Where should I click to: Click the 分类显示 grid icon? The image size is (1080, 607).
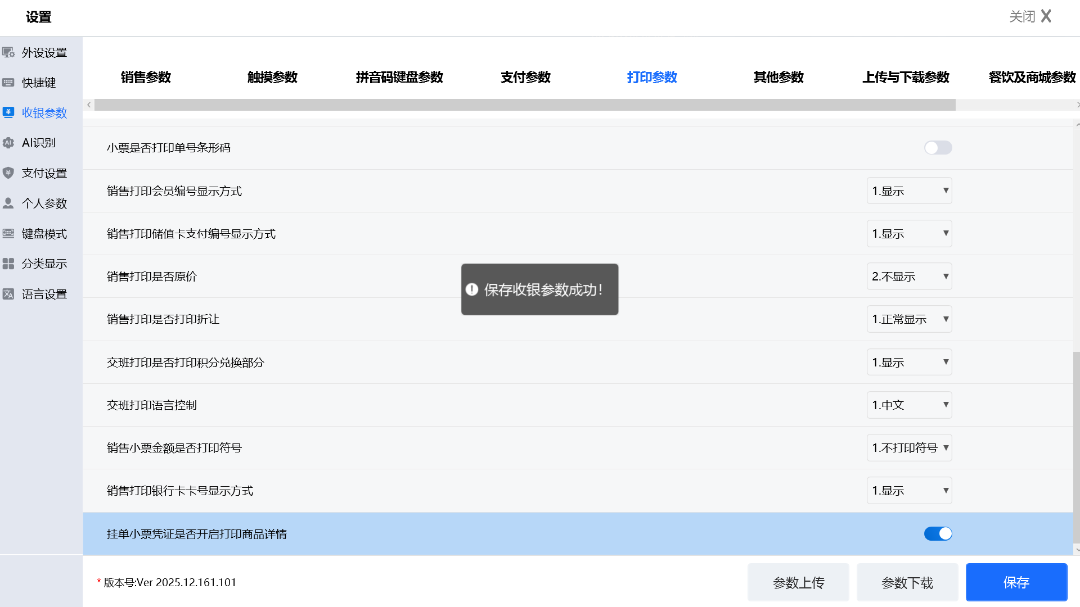[x=9, y=264]
